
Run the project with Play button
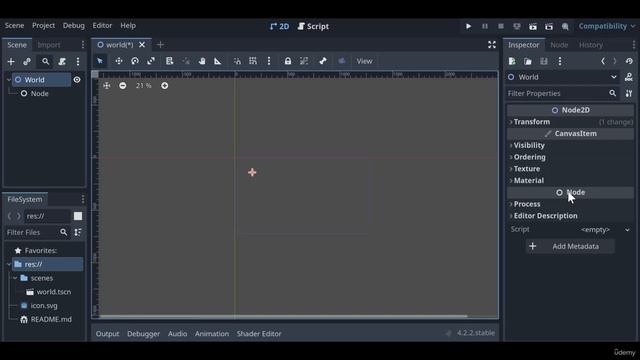click(469, 26)
